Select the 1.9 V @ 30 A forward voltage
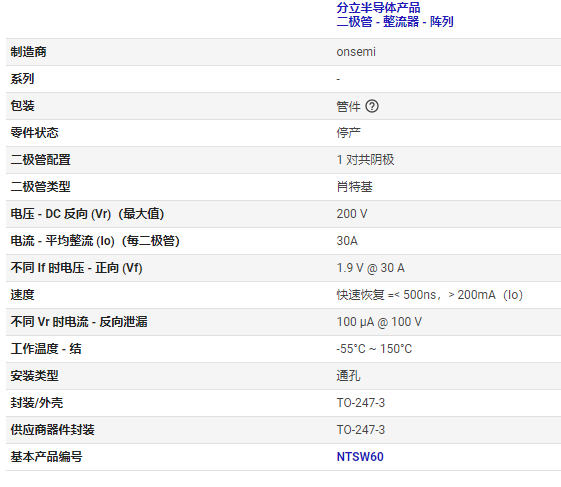Image resolution: width=561 pixels, height=487 pixels. 370,268
